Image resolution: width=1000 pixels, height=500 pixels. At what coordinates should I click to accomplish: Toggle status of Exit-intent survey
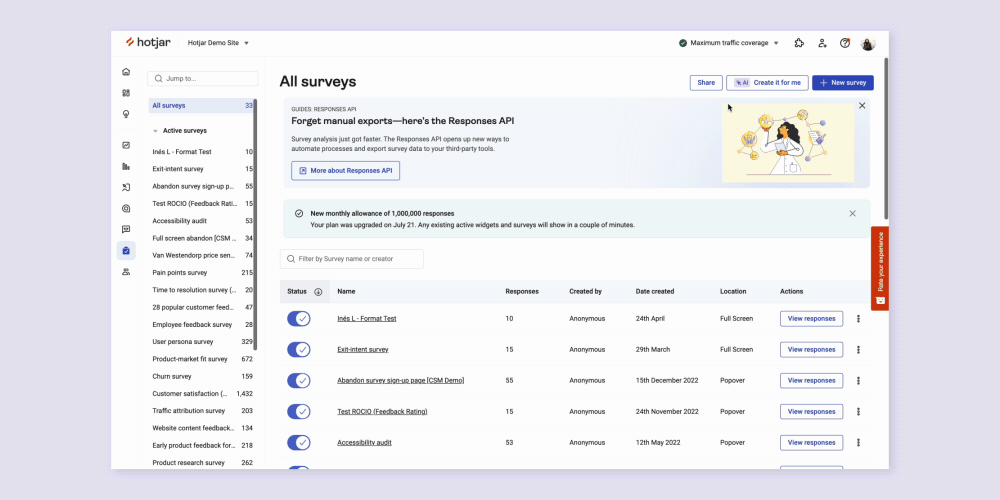(x=298, y=349)
